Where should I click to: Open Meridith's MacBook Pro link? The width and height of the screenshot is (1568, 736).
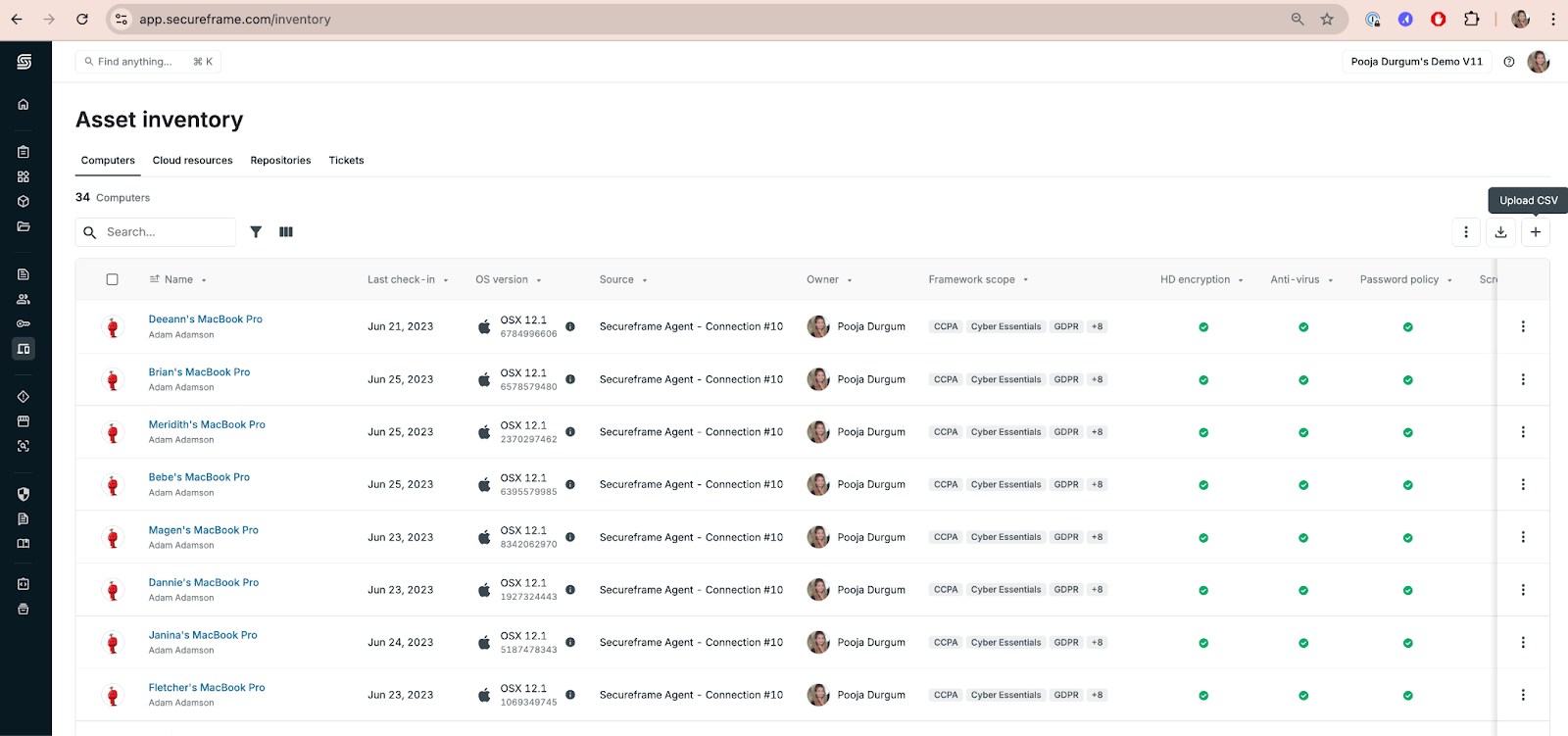tap(207, 424)
